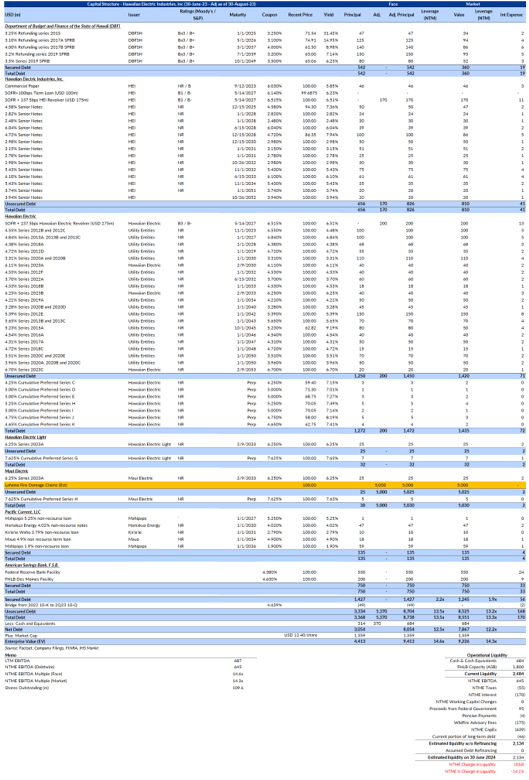Click '3.25% Refunding series 2015' row label
Screen dimensions: 529x780
[x=32, y=33]
